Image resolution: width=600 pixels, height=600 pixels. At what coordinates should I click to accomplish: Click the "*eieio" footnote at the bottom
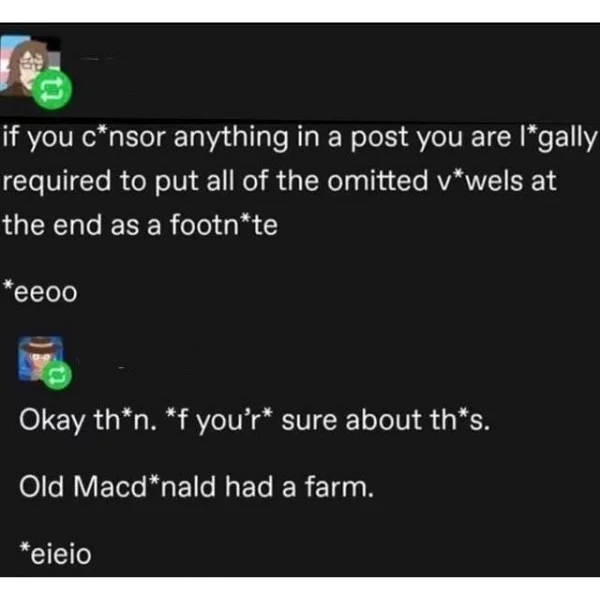pos(56,553)
